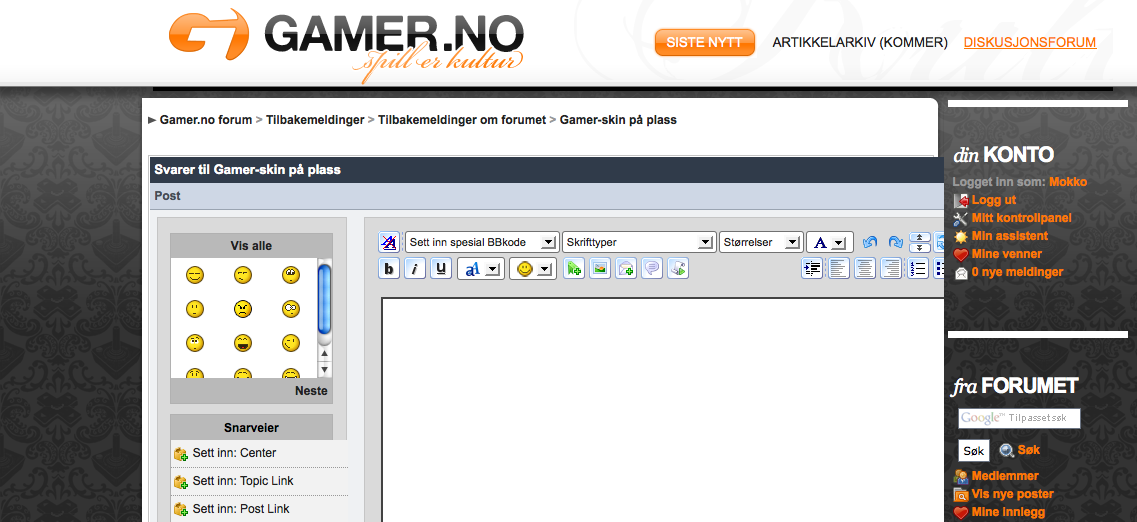1137x522 pixels.
Task: Insert the rolling-eyes smiley in the first row
Action: pyautogui.click(x=291, y=275)
